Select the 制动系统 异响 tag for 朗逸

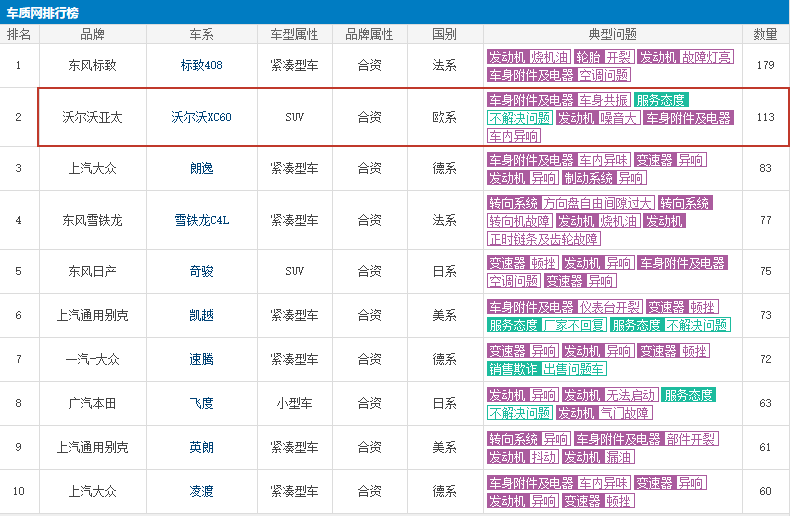[604, 178]
